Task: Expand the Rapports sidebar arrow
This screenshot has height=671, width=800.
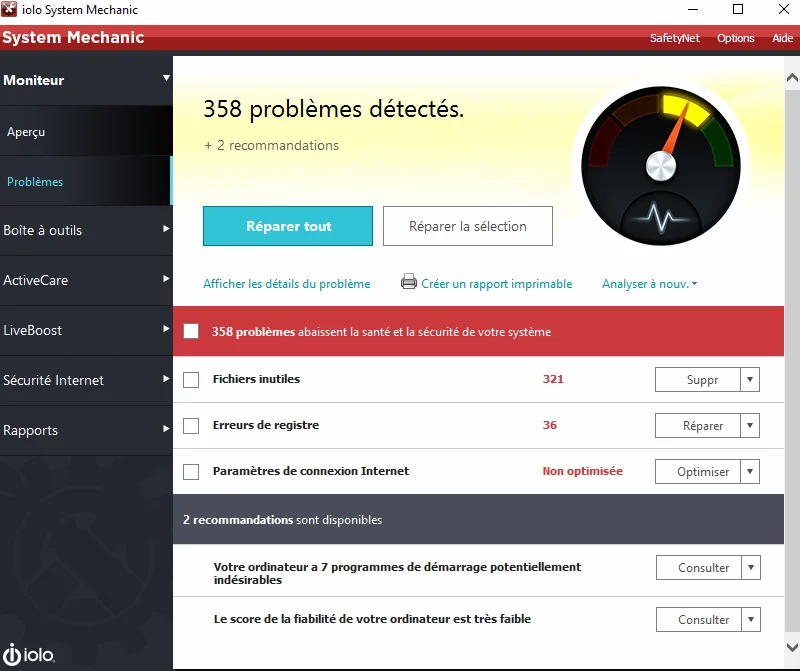Action: pos(166,429)
